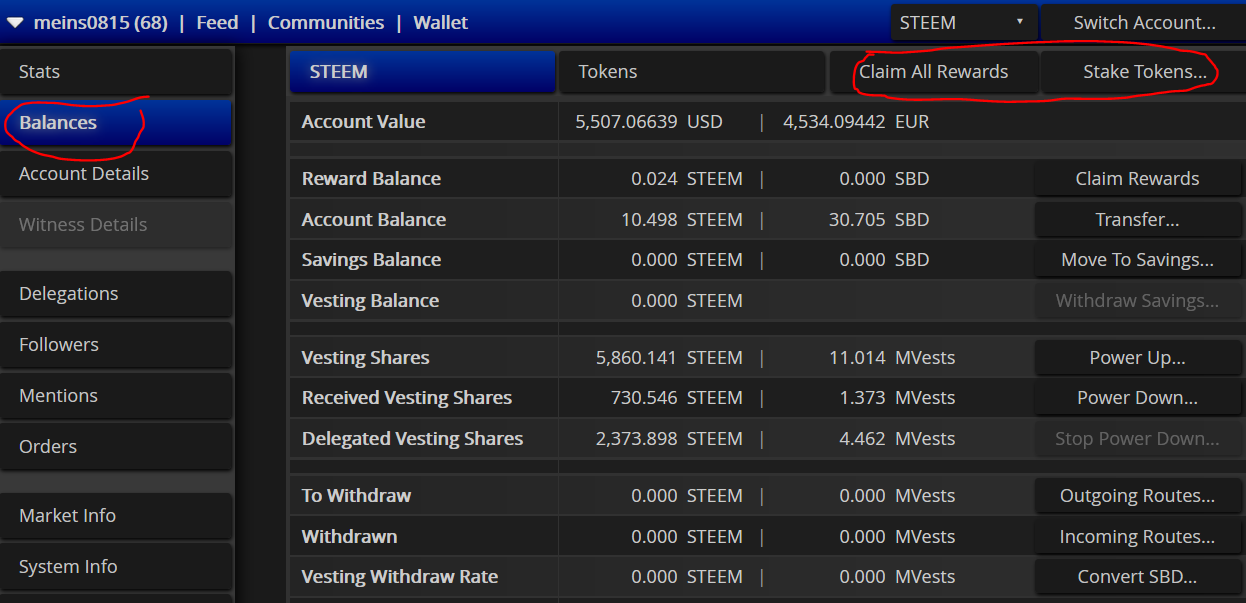Image resolution: width=1246 pixels, height=603 pixels.
Task: Open System Info in the sidebar
Action: click(116, 567)
